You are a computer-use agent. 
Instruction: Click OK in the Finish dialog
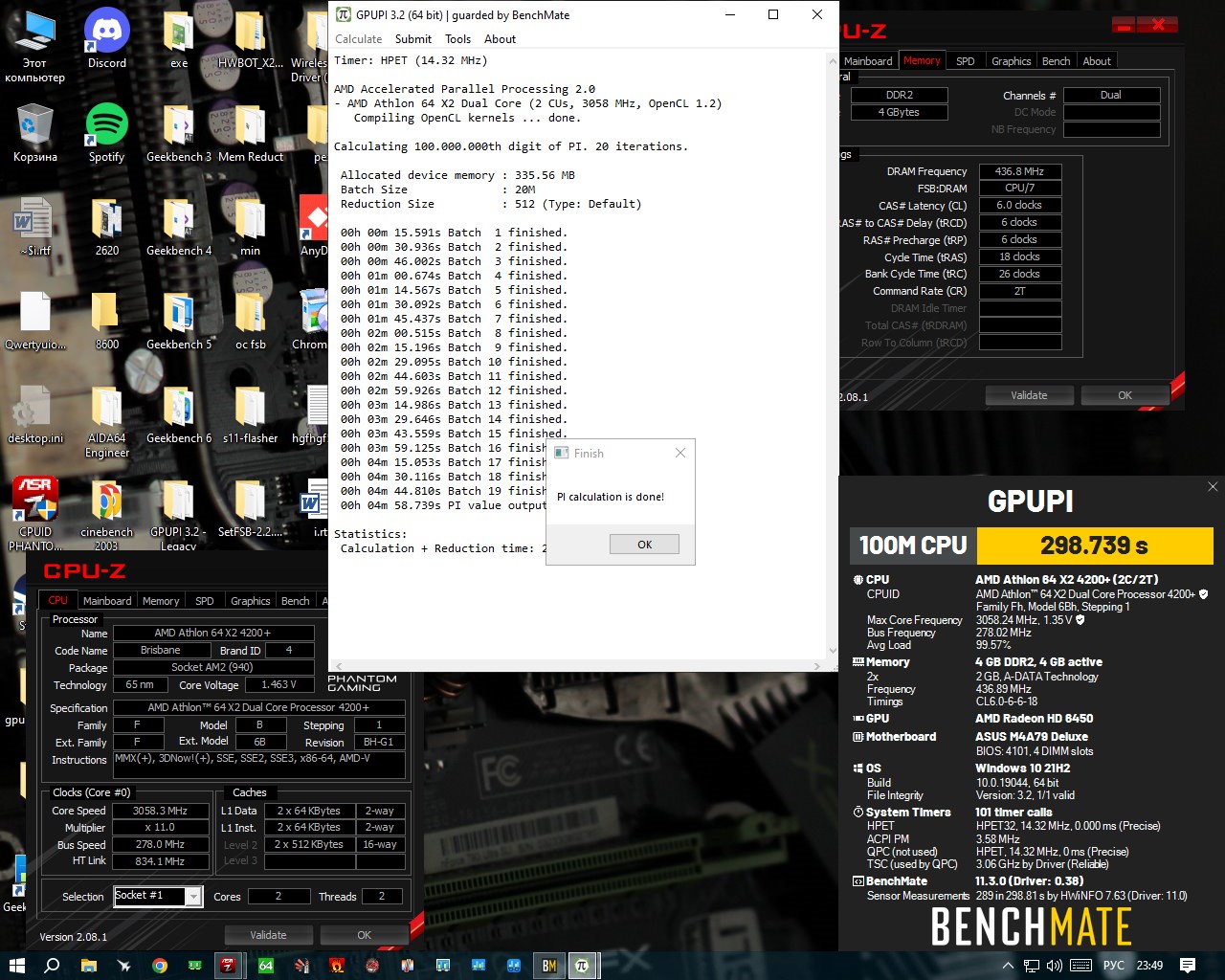644,544
